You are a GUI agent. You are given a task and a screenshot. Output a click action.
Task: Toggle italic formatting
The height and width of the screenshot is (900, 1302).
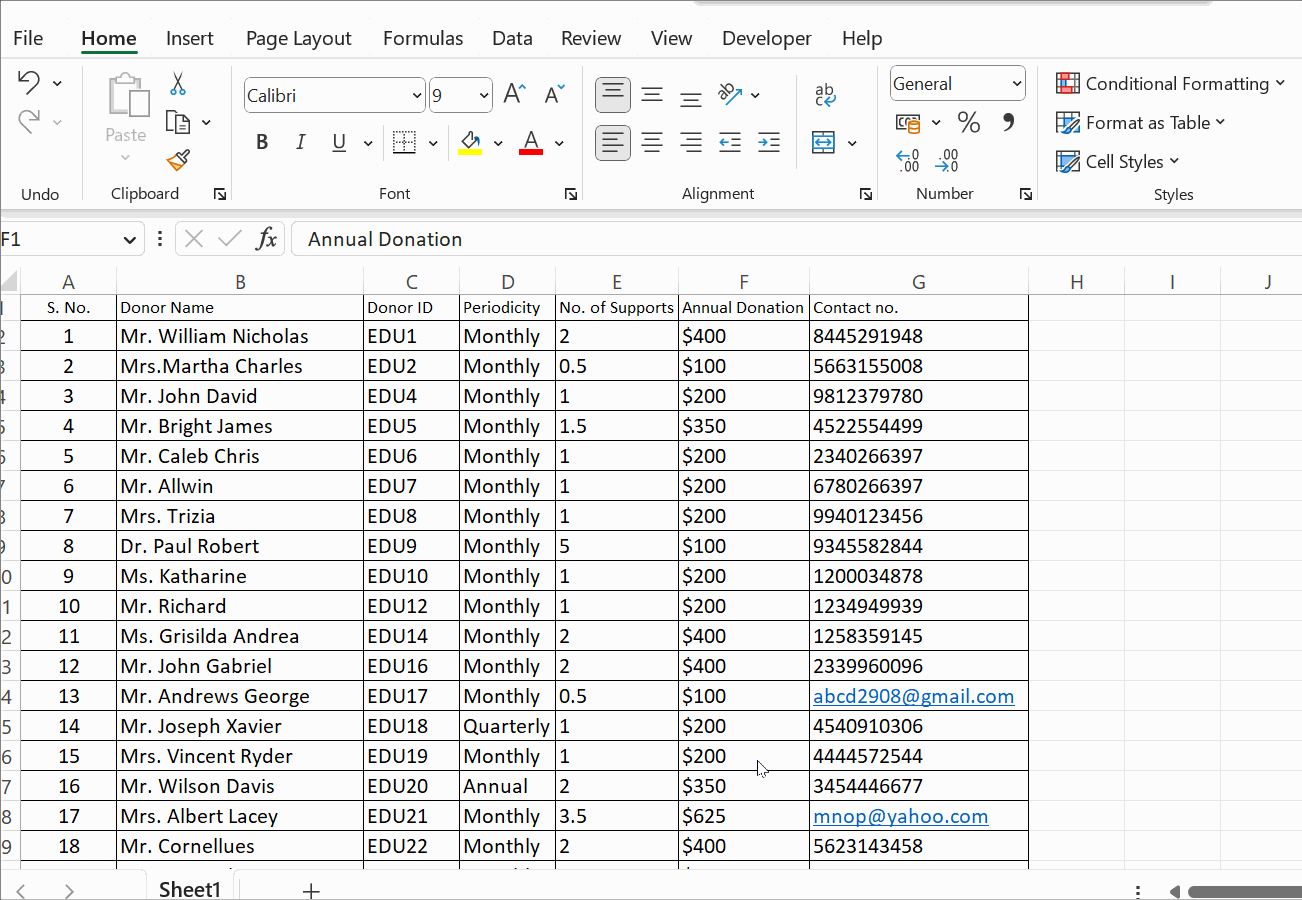300,141
